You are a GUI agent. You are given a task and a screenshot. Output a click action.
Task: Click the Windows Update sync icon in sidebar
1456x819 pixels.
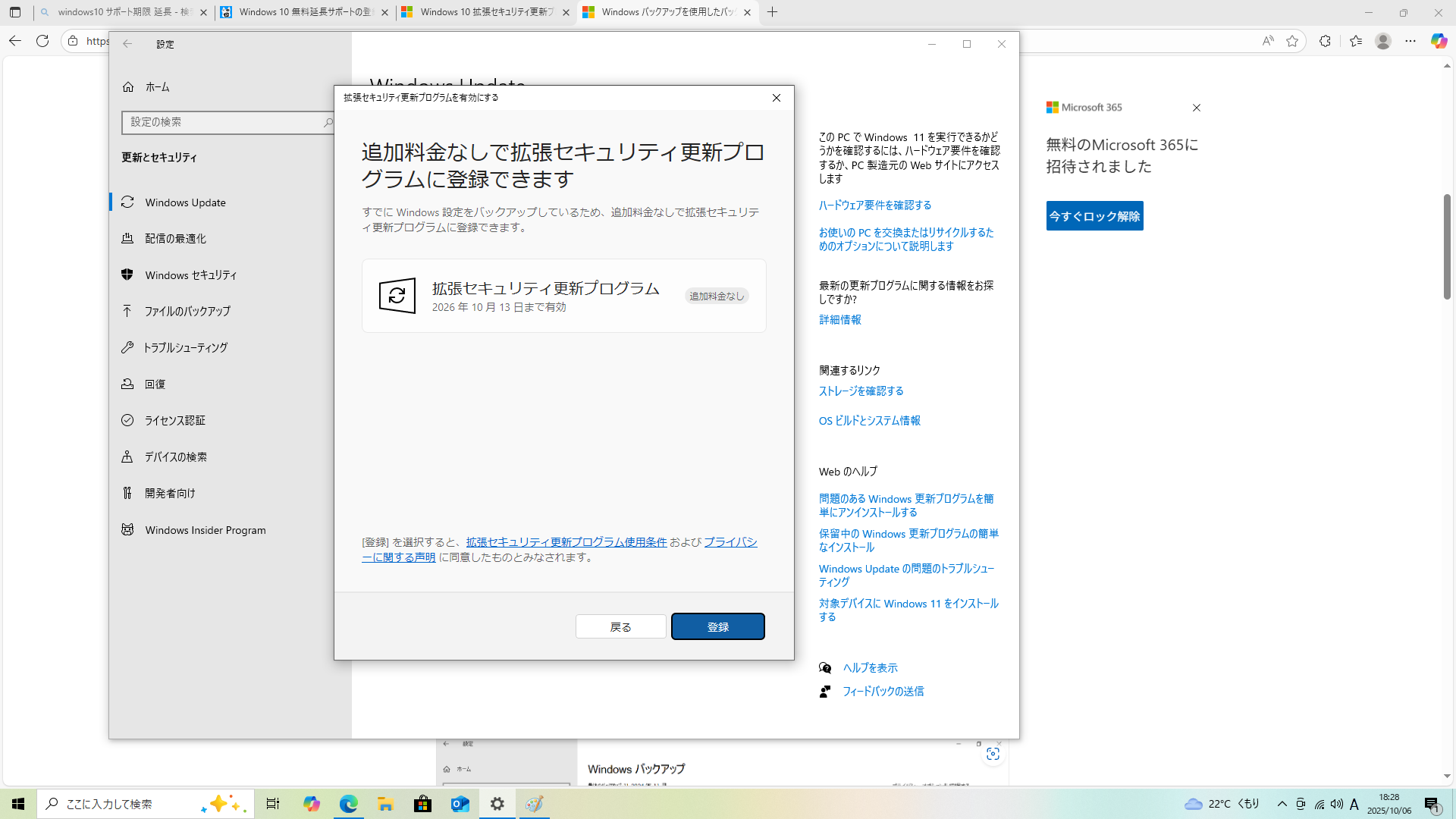pyautogui.click(x=127, y=202)
